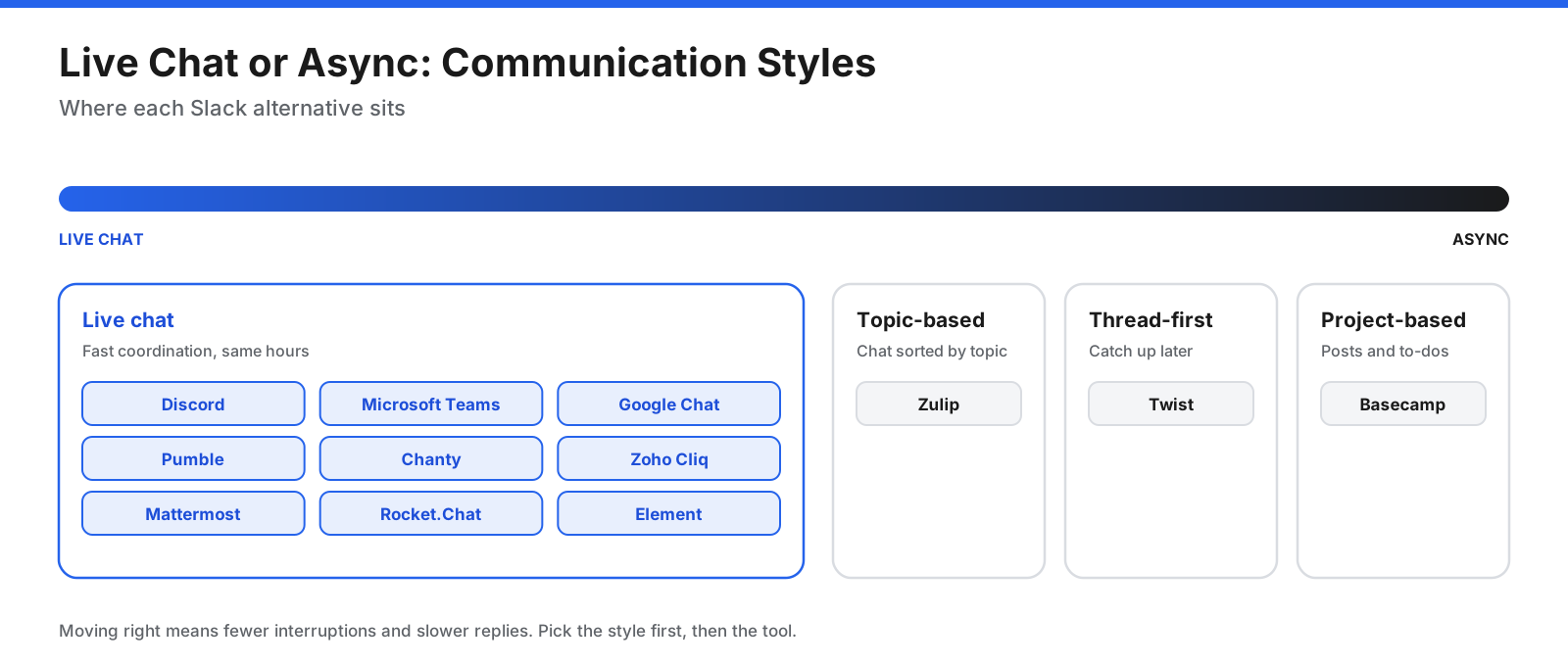Click the "Topic-based" card heading
Viewport: 1568px width, 666px height.
pyautogui.click(x=921, y=320)
